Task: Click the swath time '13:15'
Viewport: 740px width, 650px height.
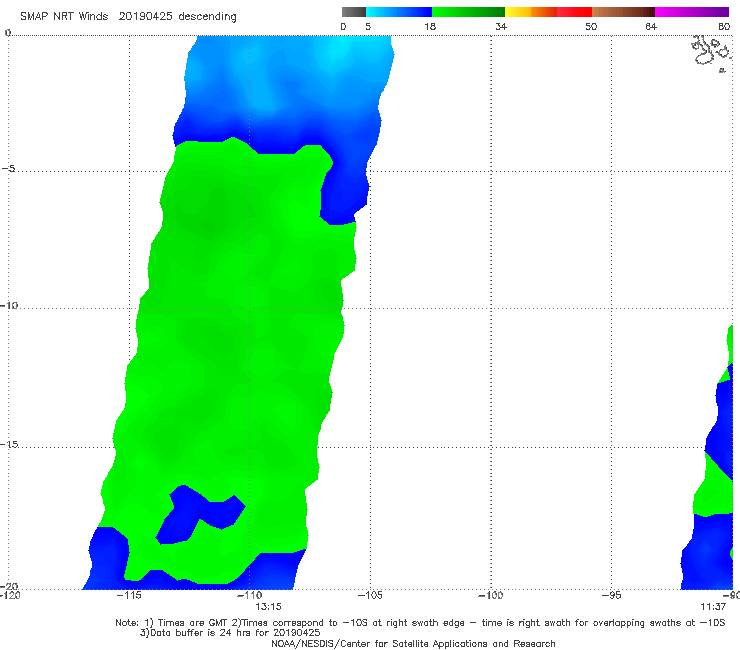Action: coord(269,607)
